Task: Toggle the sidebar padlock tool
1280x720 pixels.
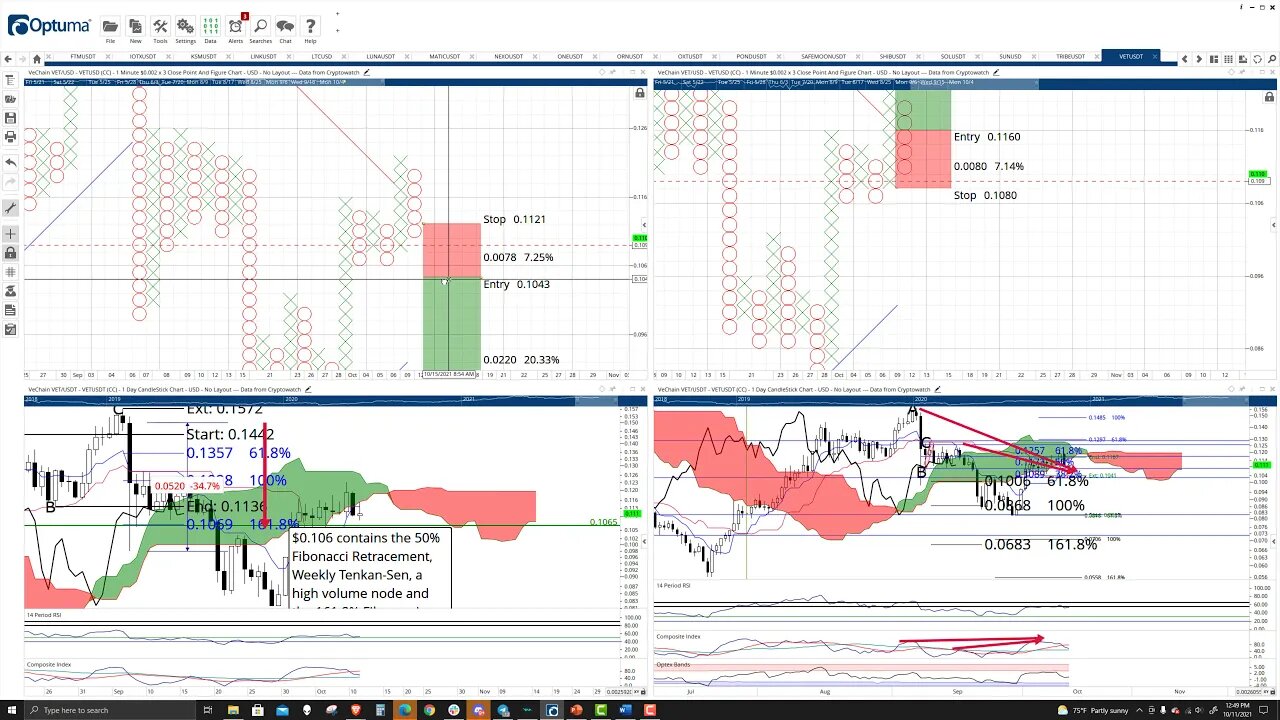Action: click(10, 253)
